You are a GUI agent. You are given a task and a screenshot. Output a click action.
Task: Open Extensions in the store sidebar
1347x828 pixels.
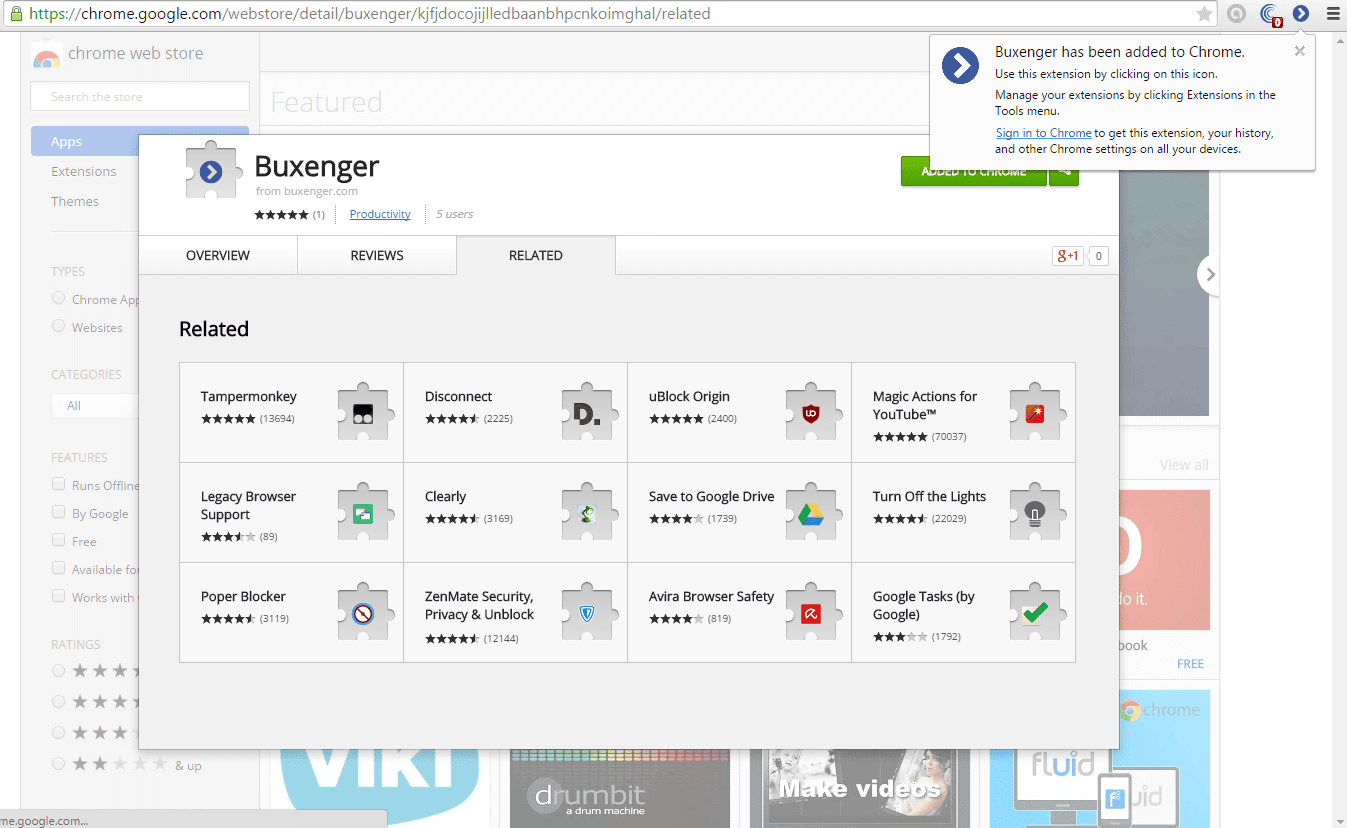coord(84,171)
